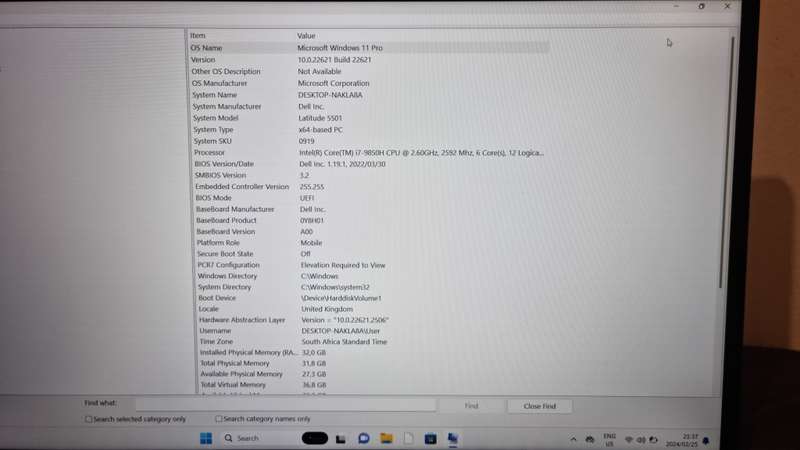Open the dark blue store app on taskbar
The width and height of the screenshot is (800, 450).
430,439
